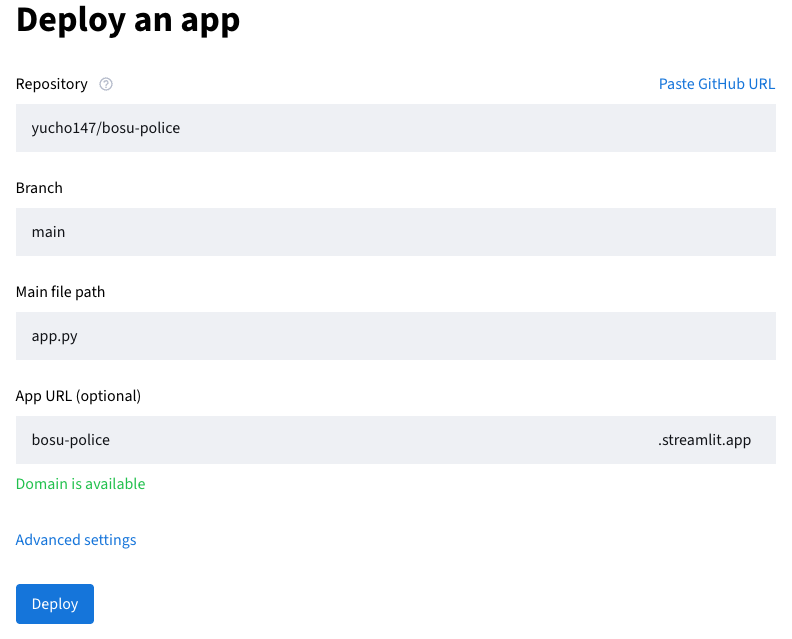Click the main branch value text
Screen dimensions: 792x639
point(48,232)
